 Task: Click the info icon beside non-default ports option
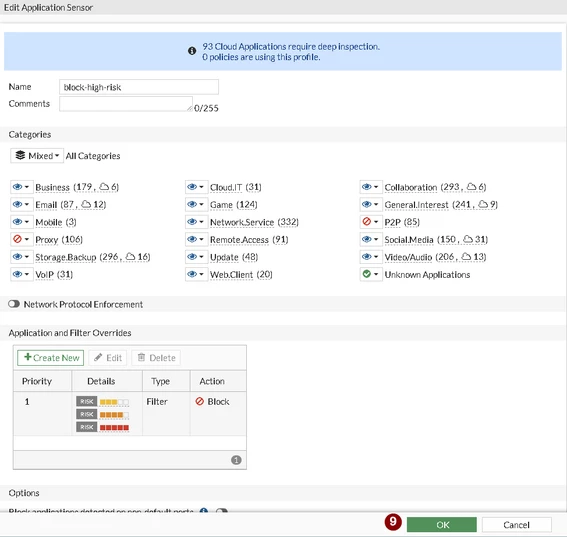point(204,511)
